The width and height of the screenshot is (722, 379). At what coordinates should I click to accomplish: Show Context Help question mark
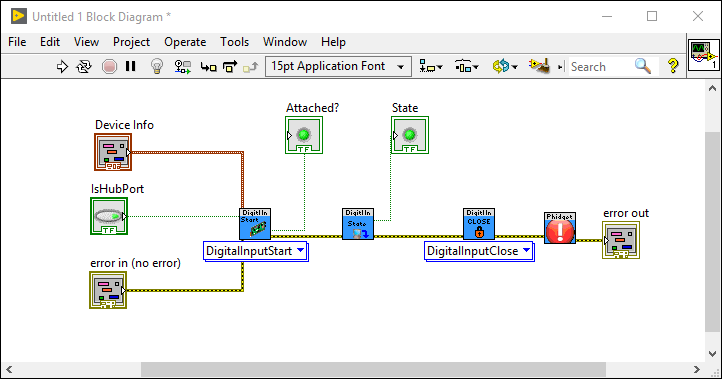[673, 66]
